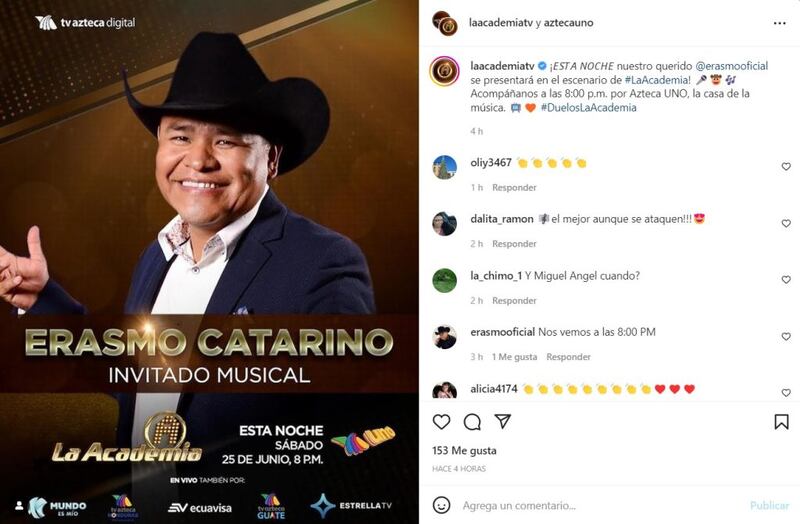Open the three-dot more options menu

[779, 23]
